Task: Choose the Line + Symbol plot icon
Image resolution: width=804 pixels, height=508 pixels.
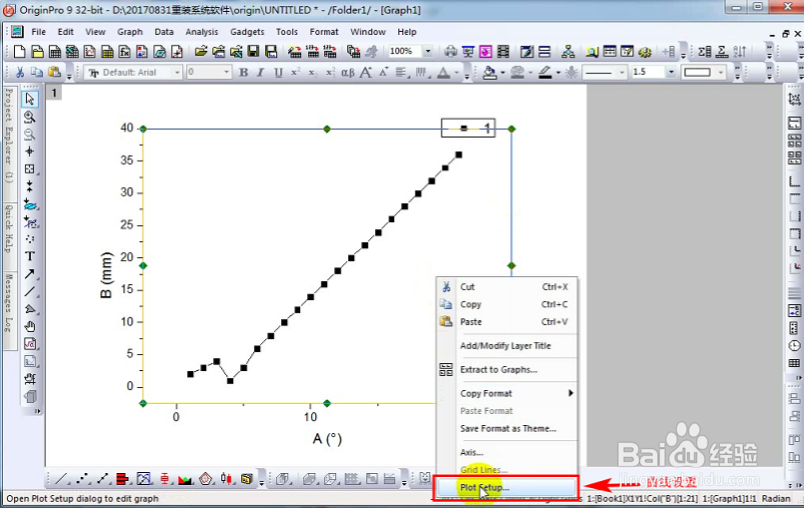Action: [x=102, y=479]
